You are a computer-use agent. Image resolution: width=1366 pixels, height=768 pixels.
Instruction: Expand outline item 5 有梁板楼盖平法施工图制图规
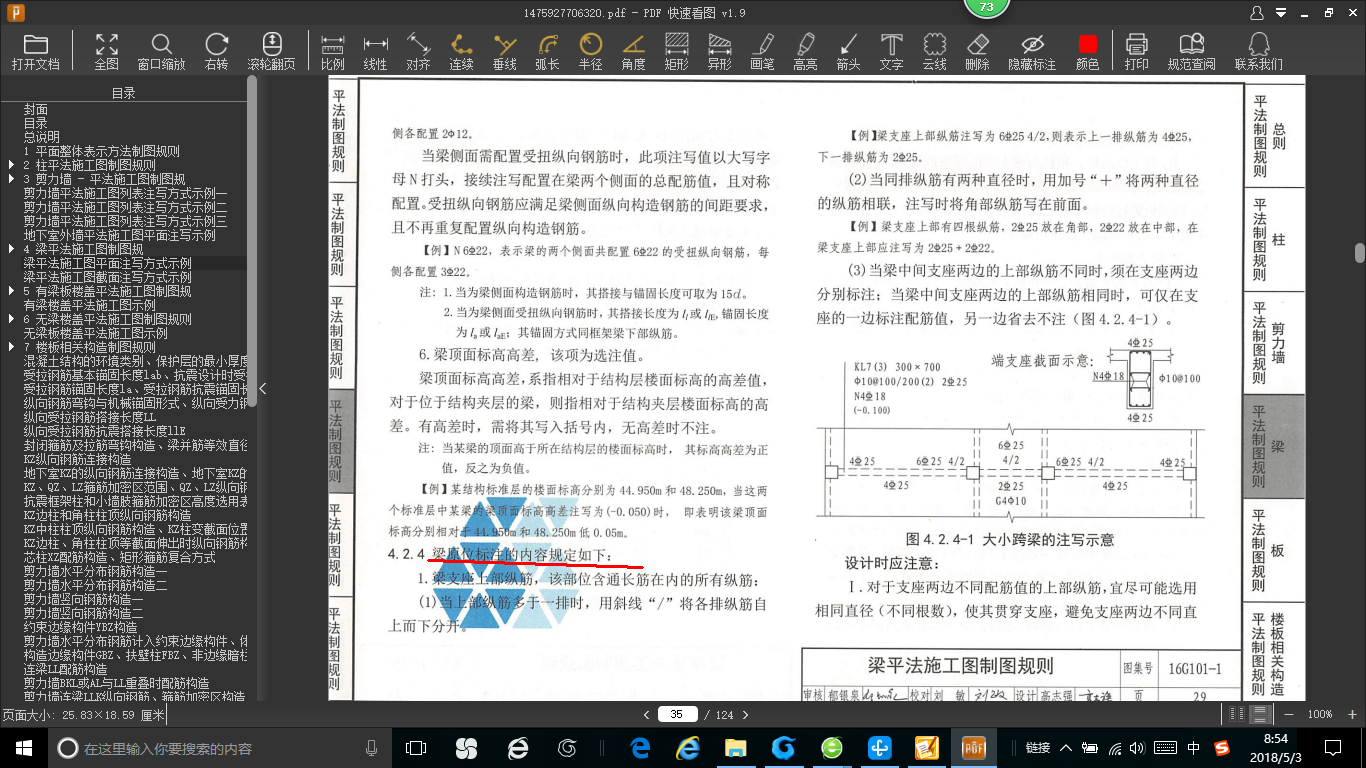coord(12,291)
